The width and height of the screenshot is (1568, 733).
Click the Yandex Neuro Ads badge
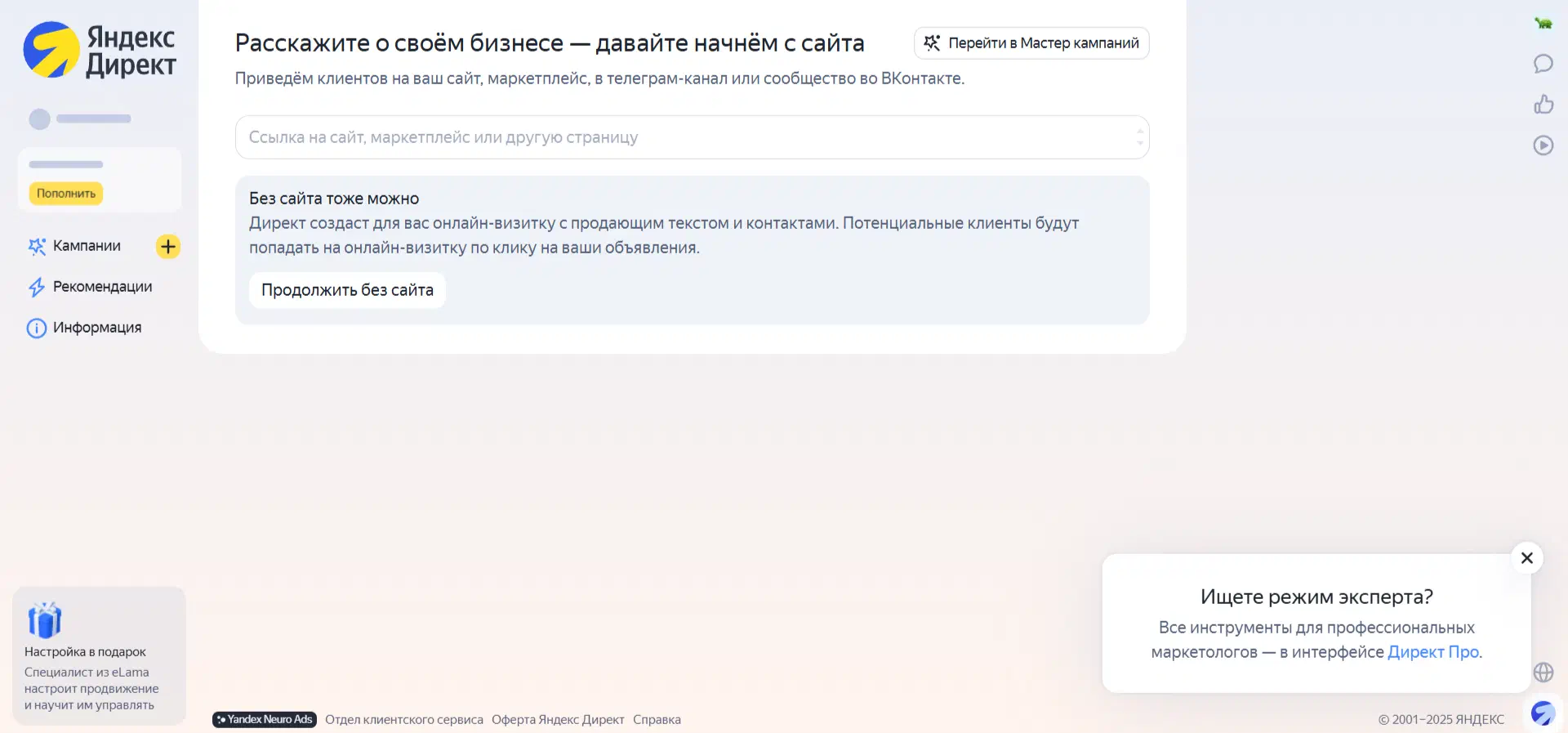[265, 720]
